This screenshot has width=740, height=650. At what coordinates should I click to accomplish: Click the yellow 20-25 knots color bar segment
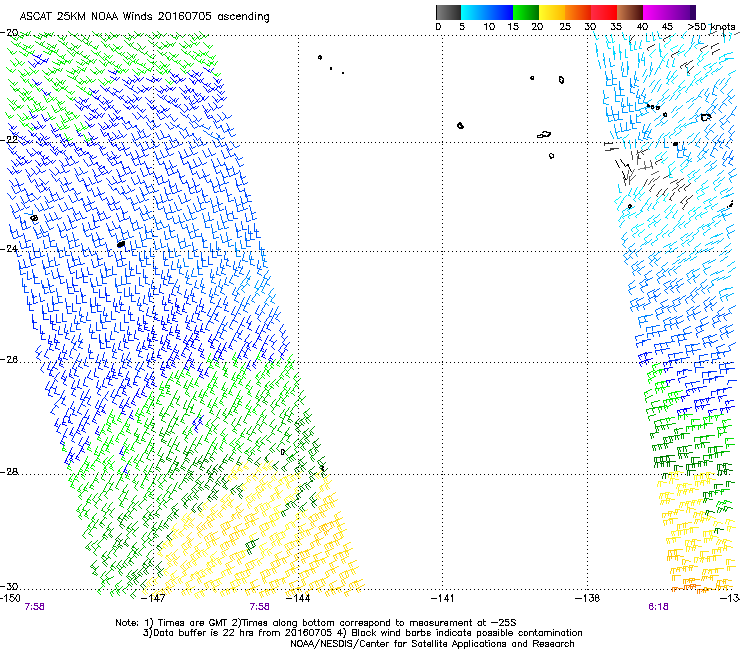tap(552, 12)
